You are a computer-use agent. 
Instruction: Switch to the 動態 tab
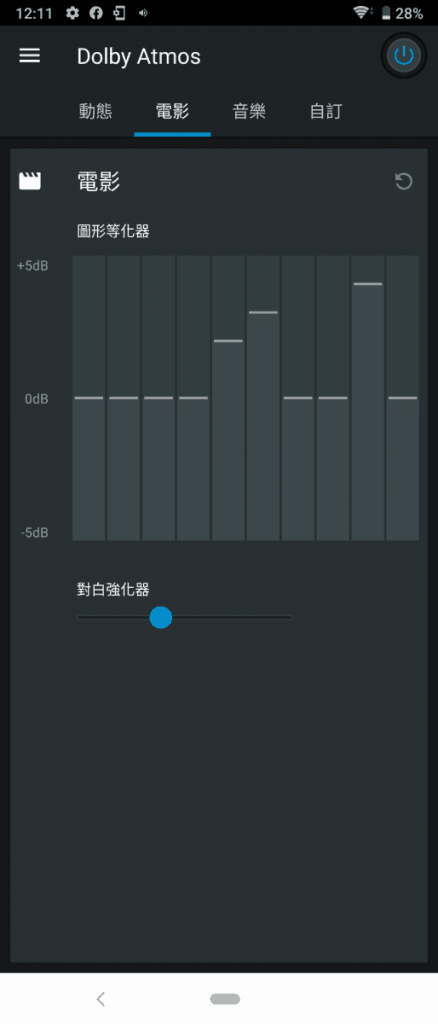pyautogui.click(x=95, y=112)
